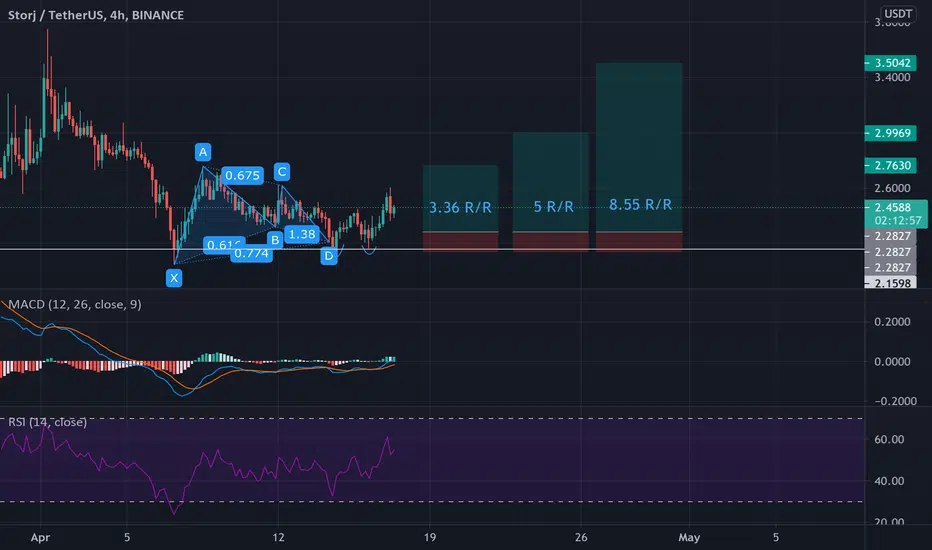This screenshot has width=932, height=550.
Task: Select the 2.9969 target price label
Action: [890, 133]
